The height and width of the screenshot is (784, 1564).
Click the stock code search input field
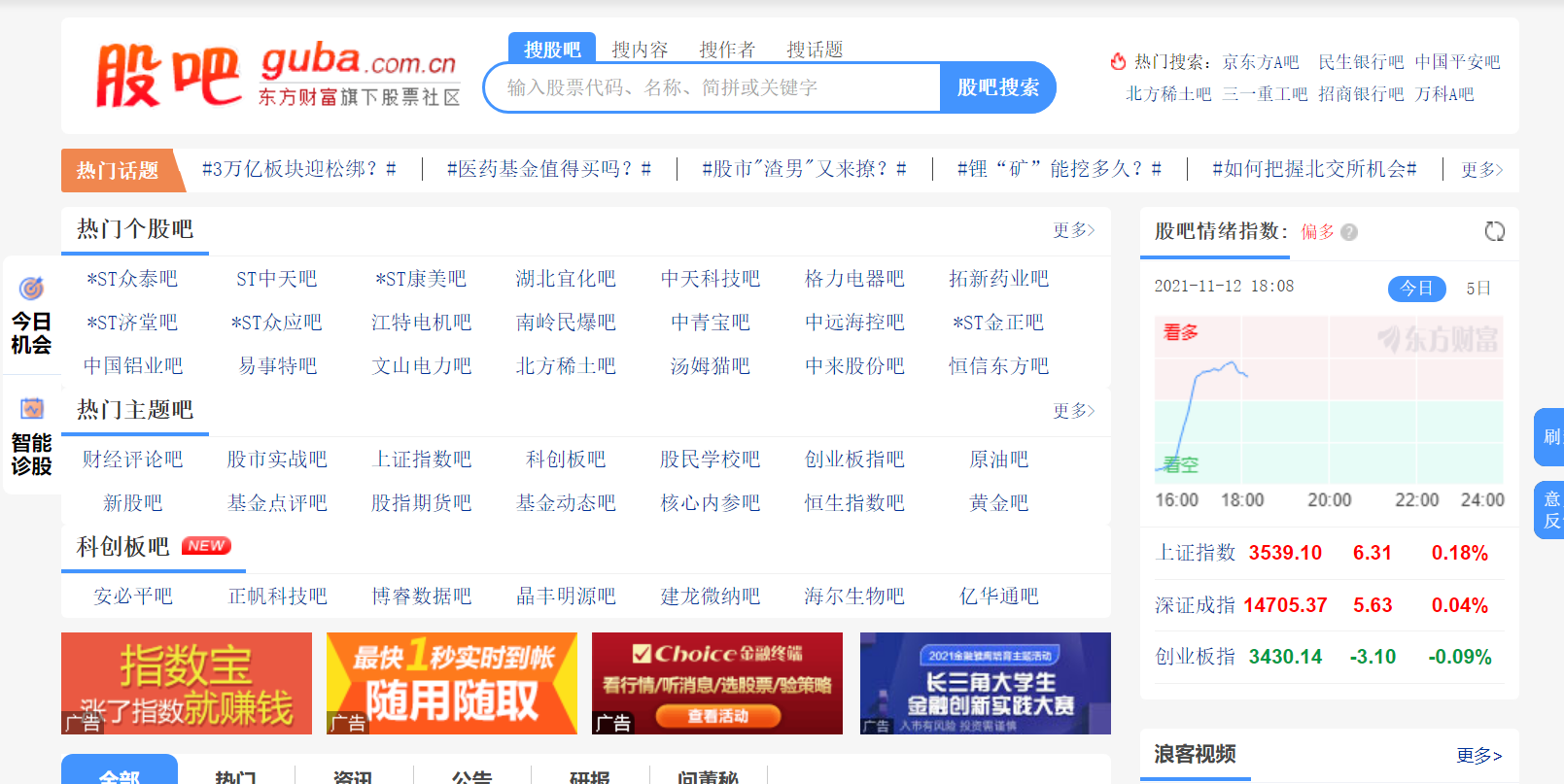pyautogui.click(x=712, y=88)
